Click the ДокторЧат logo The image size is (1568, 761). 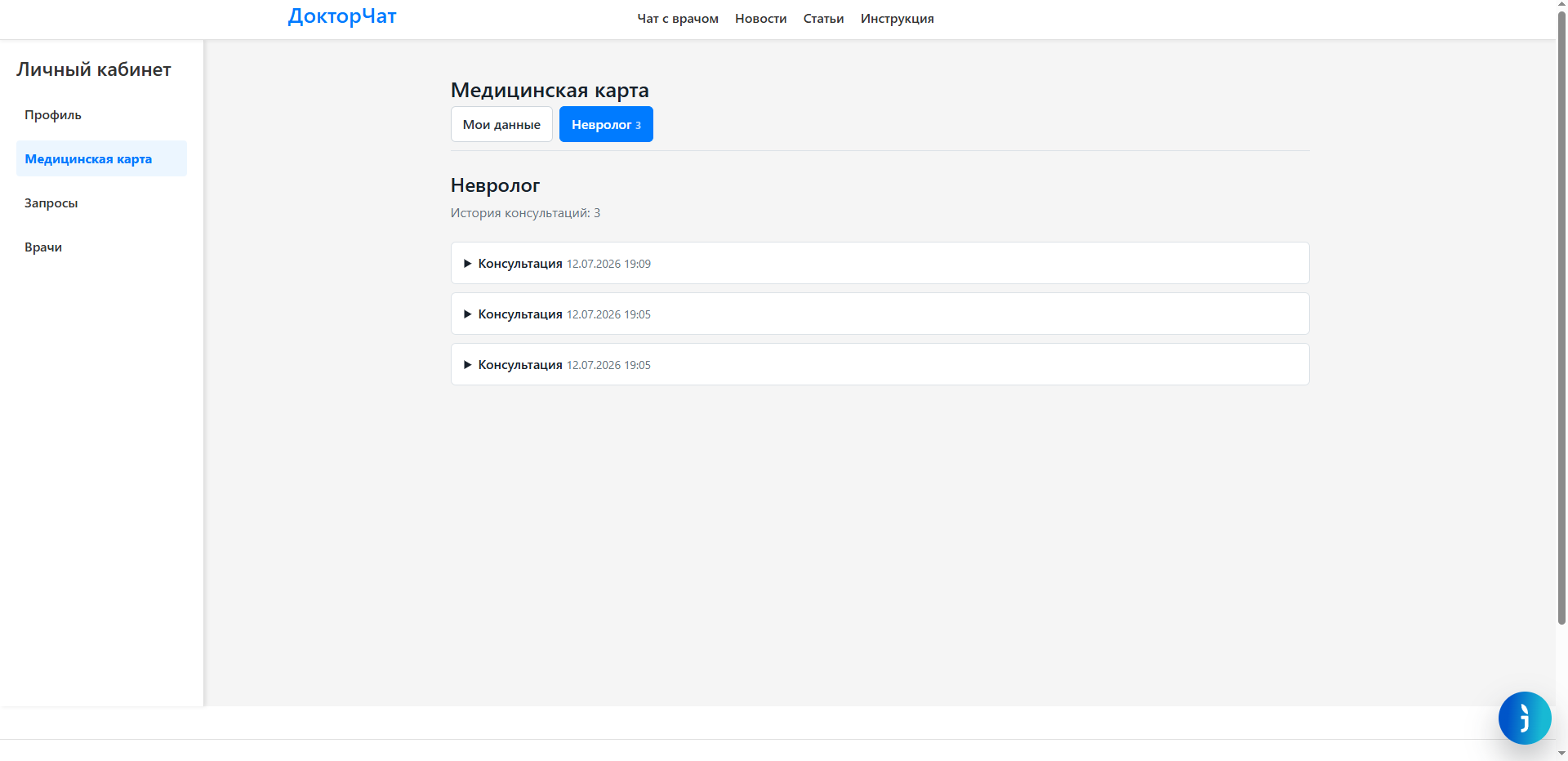click(342, 16)
